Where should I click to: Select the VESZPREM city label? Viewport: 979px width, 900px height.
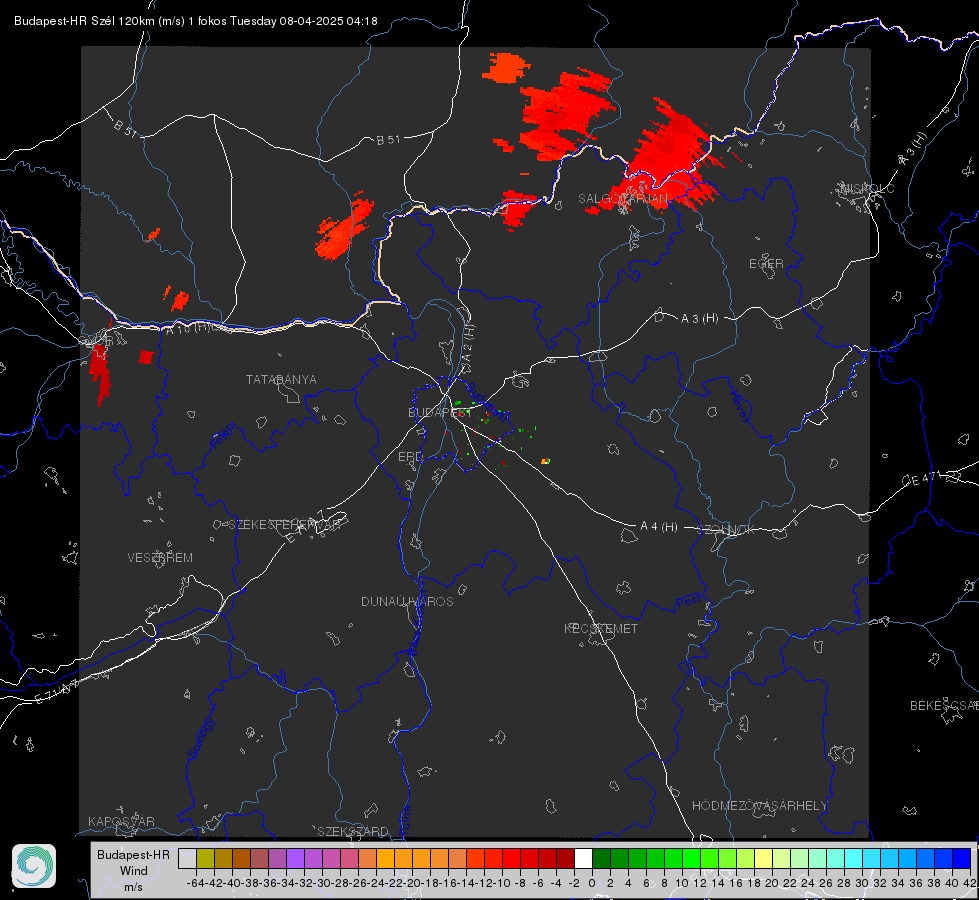pyautogui.click(x=160, y=558)
